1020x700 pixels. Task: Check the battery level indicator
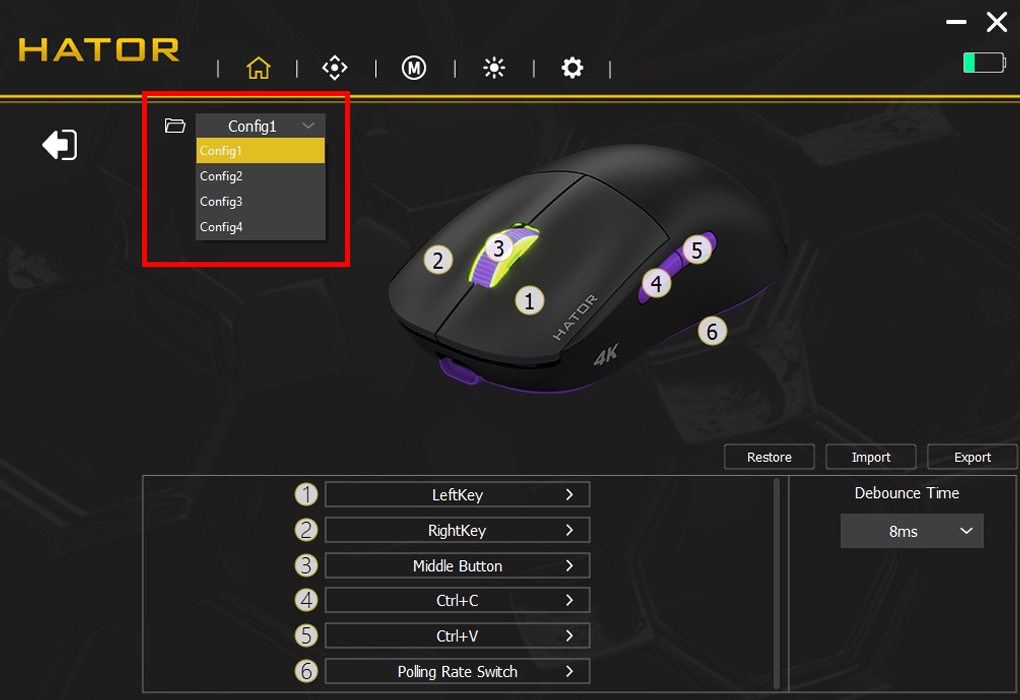coord(984,63)
